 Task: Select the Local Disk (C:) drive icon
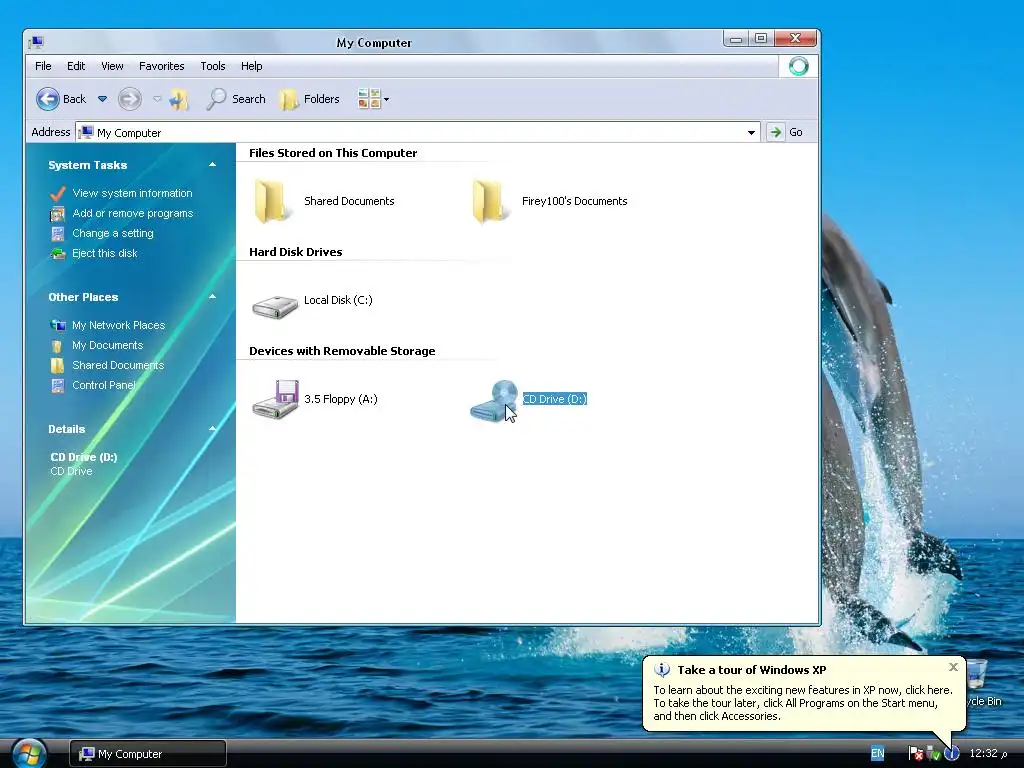275,306
